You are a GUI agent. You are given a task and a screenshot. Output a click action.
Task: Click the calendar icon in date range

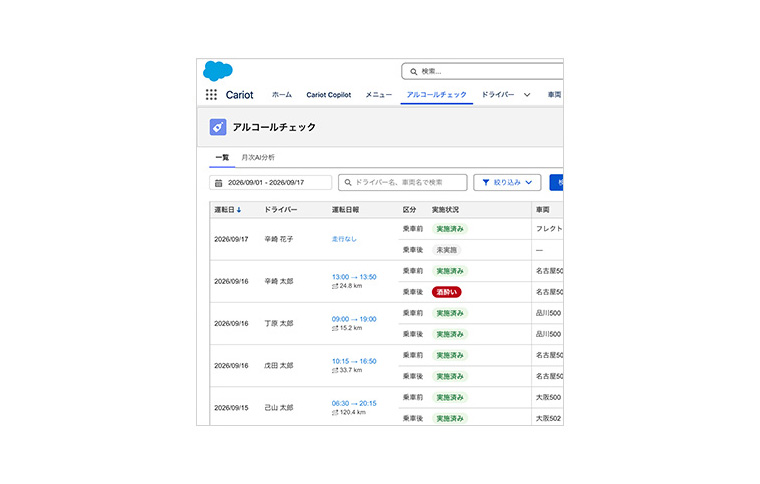tap(219, 183)
